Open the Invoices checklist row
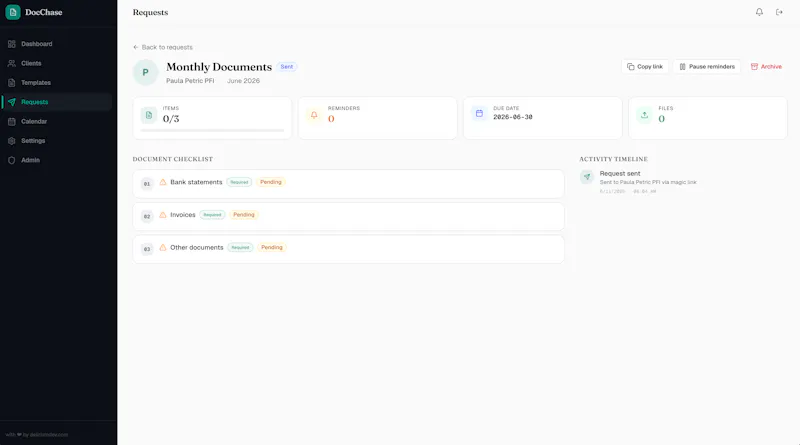Image resolution: width=800 pixels, height=445 pixels. 348,216
